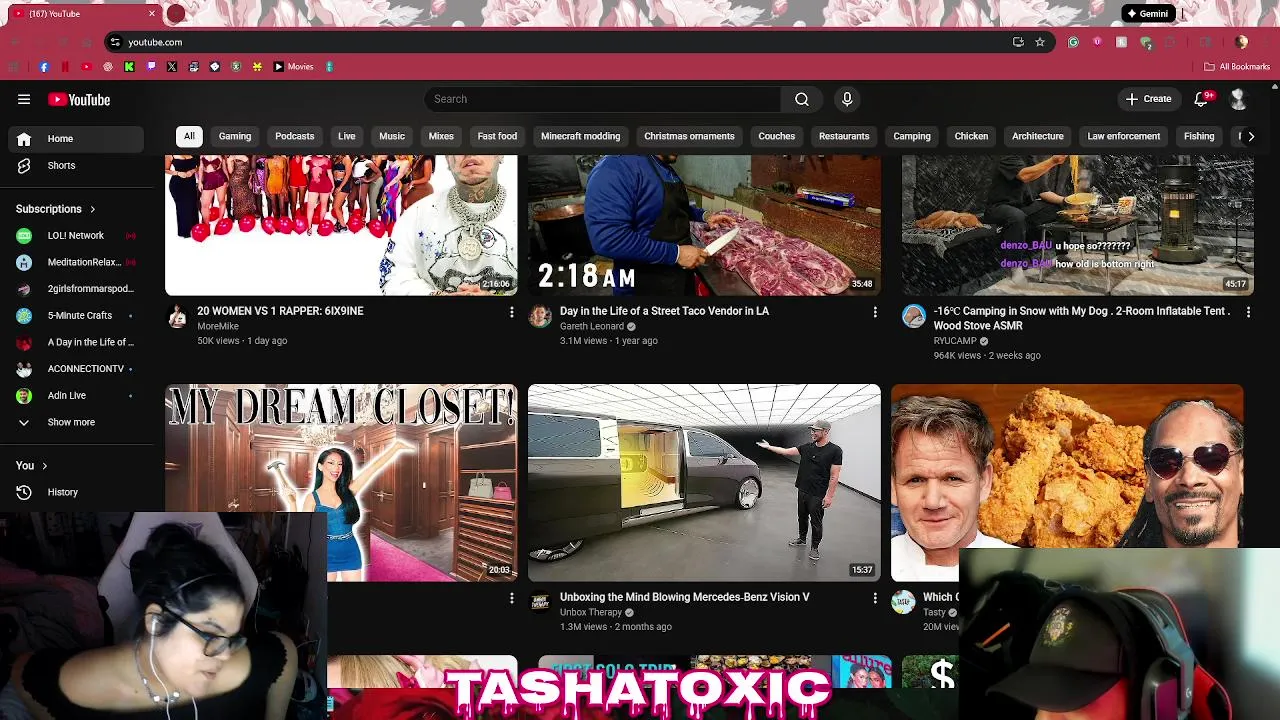
Task: Open RYUCAMP channel avatar
Action: coord(913,317)
